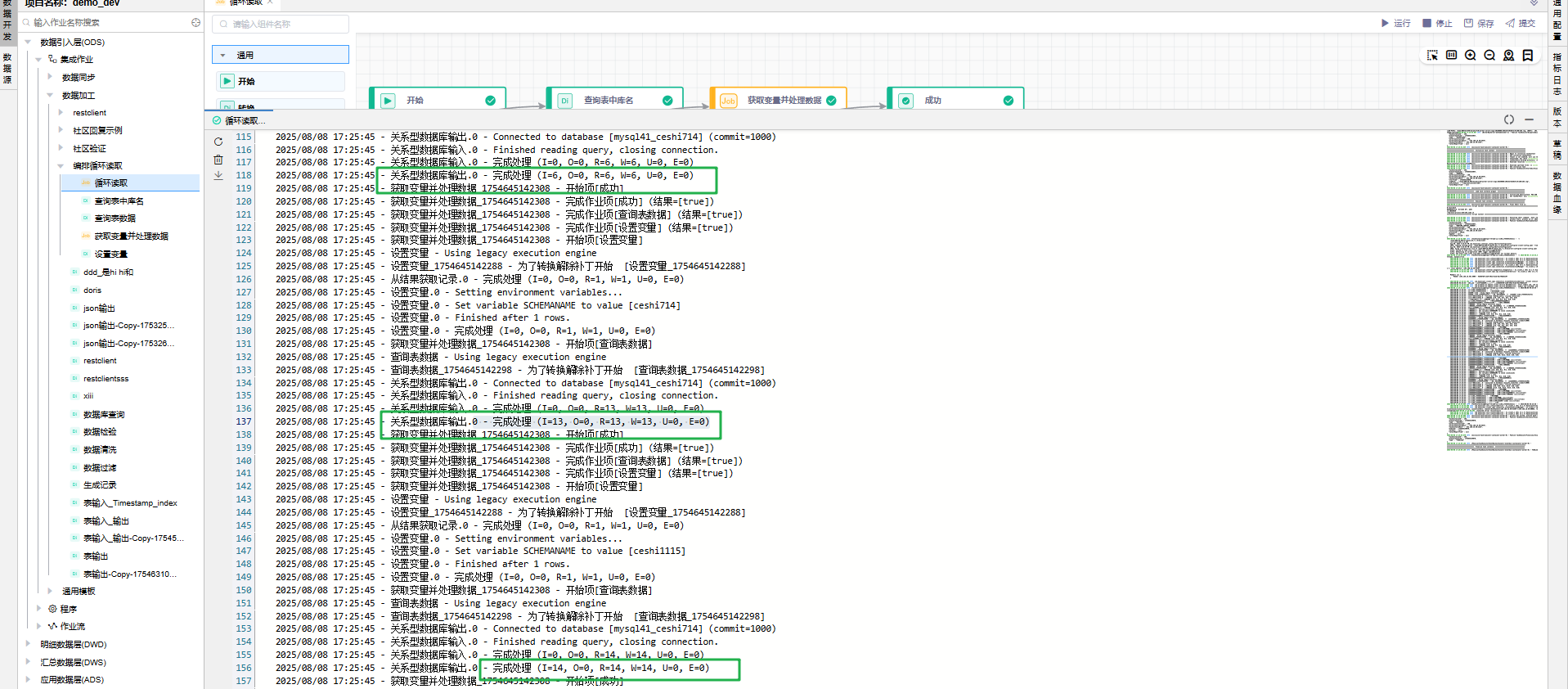Open the 数据库查询 tree item
Image resolution: width=1568 pixels, height=689 pixels.
(x=104, y=414)
